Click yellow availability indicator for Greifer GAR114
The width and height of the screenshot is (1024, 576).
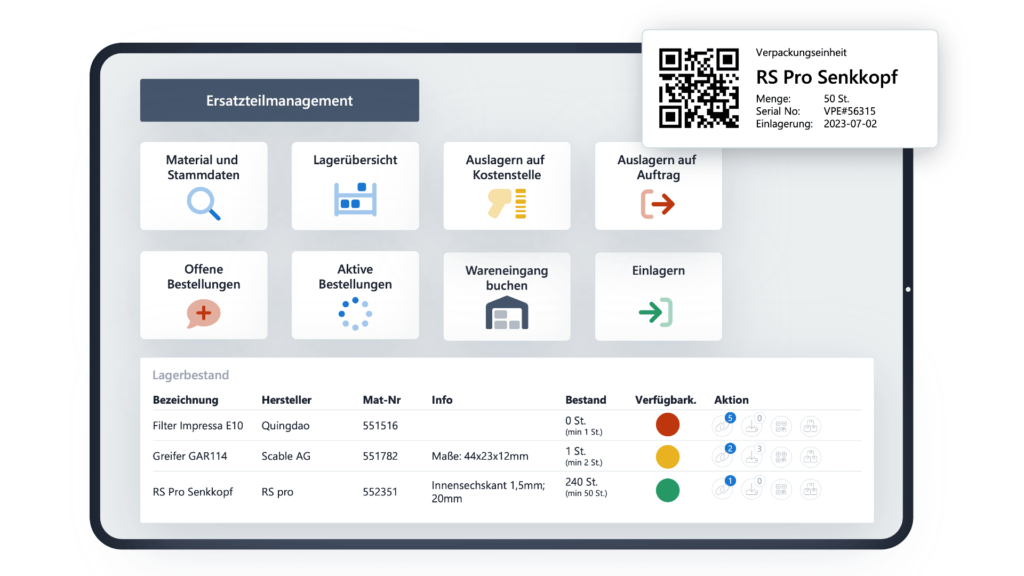point(667,457)
